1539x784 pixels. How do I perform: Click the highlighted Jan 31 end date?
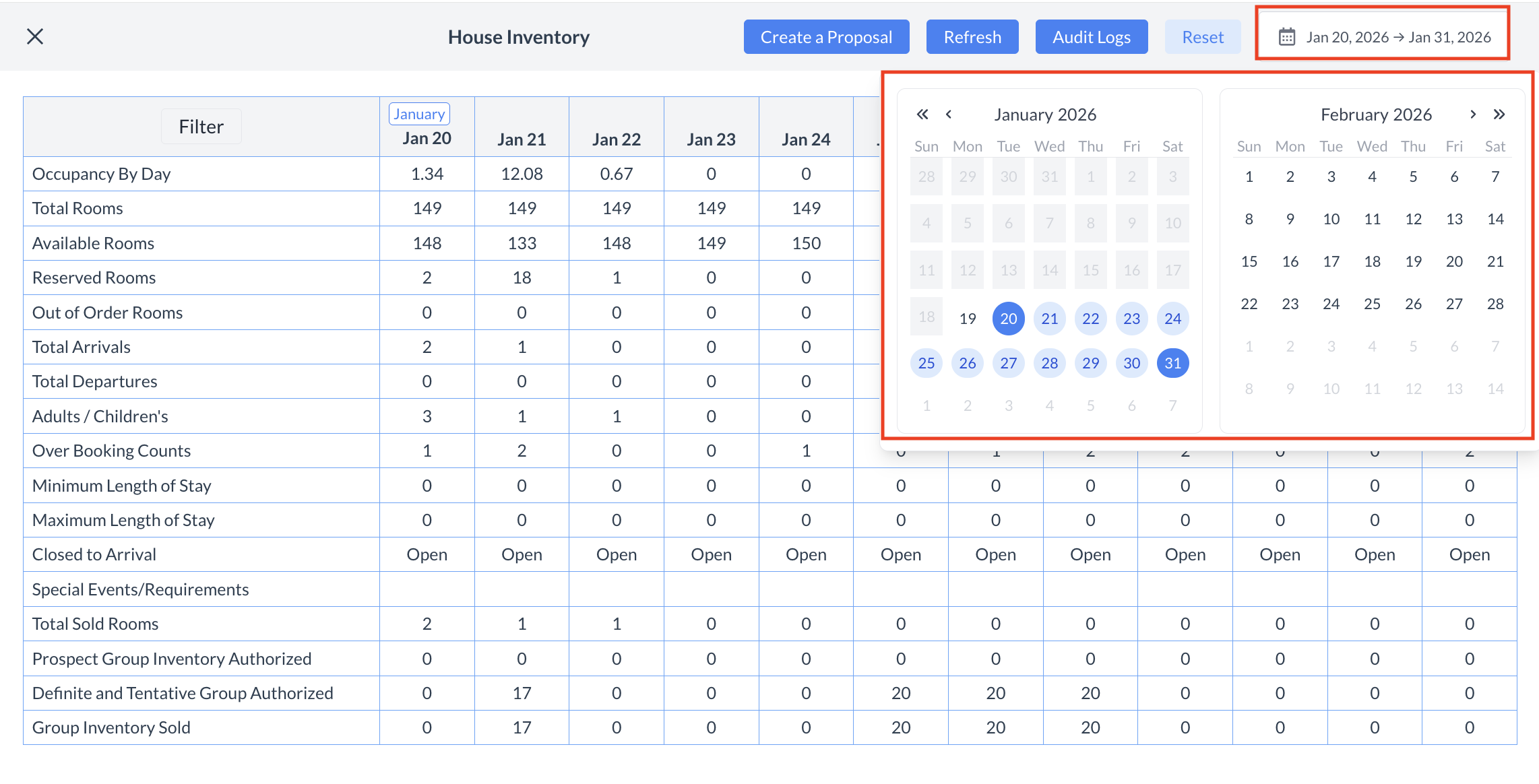tap(1172, 362)
